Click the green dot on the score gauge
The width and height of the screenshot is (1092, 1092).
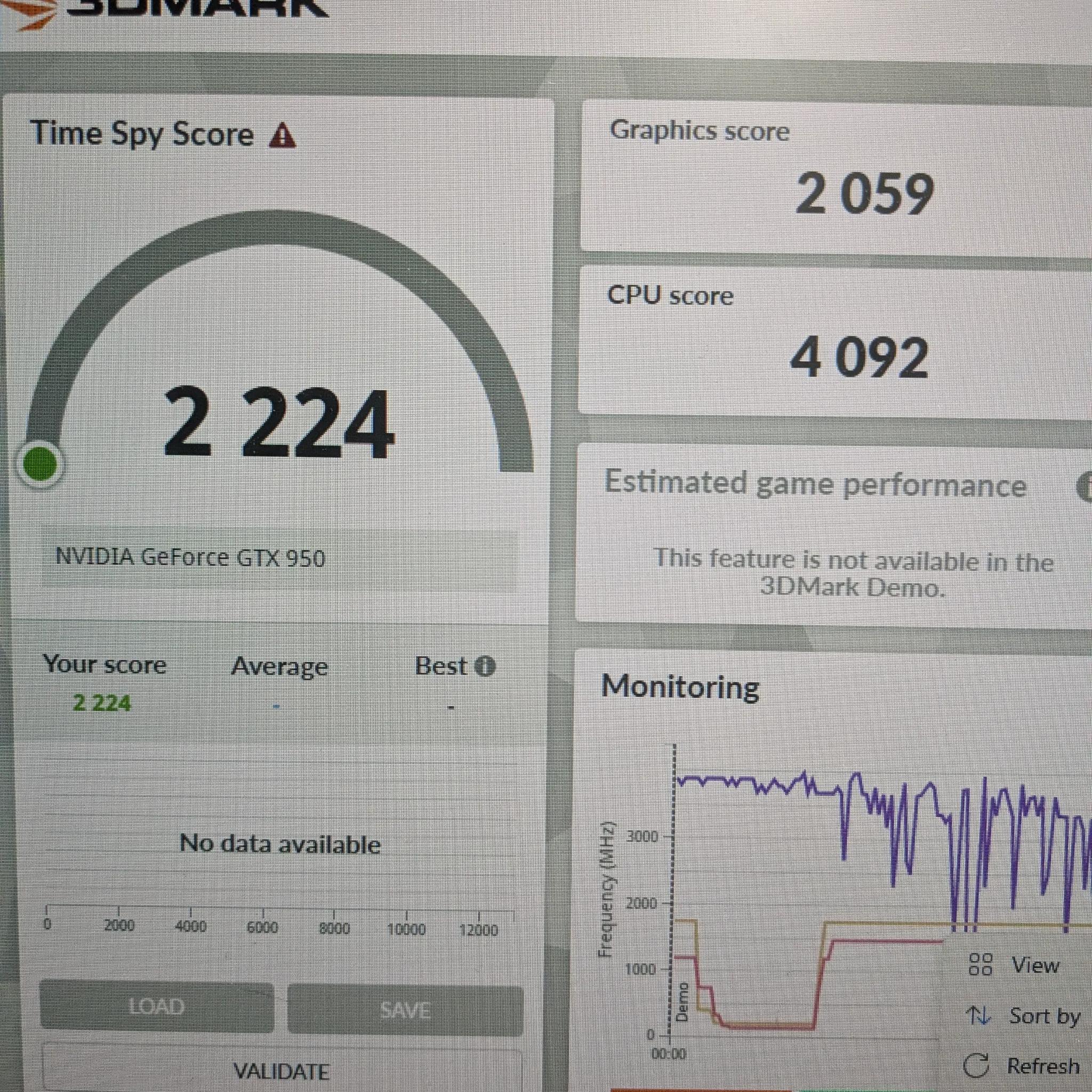(x=40, y=464)
